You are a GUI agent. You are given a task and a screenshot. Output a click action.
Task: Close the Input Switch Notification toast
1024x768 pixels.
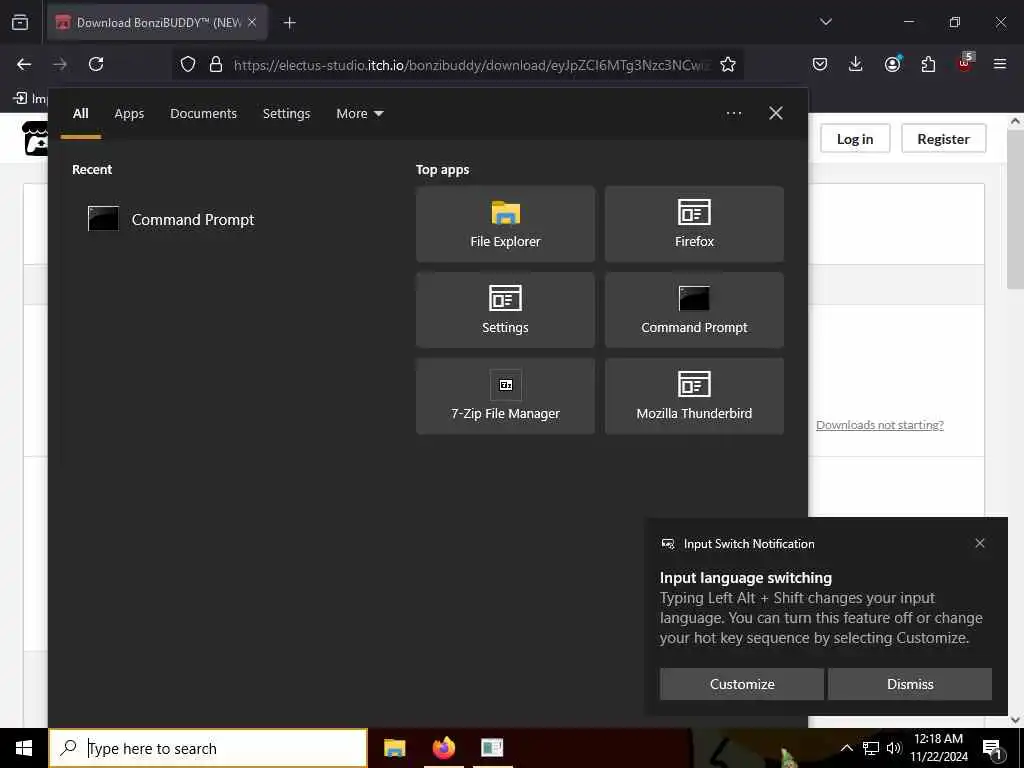point(980,543)
